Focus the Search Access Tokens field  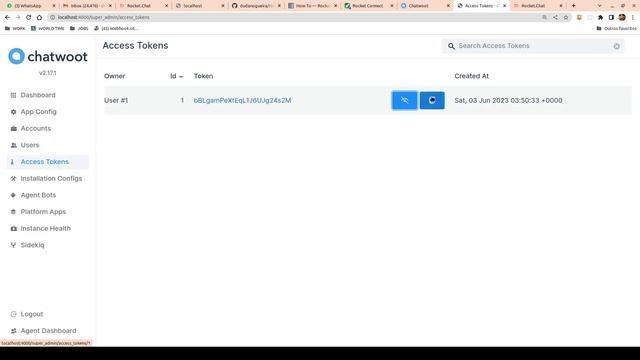pyautogui.click(x=533, y=46)
